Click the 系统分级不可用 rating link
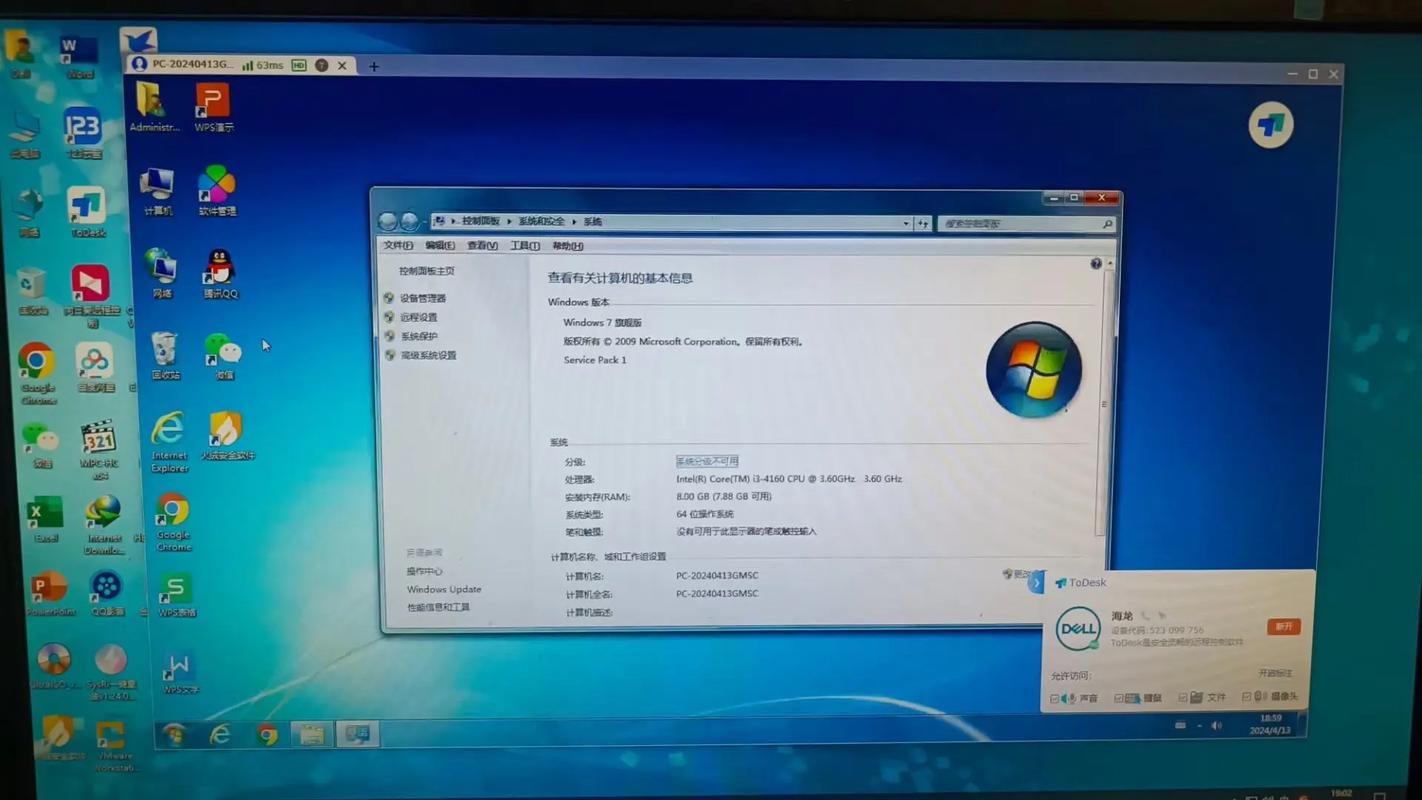Screen dimensions: 1422x800 (707, 461)
